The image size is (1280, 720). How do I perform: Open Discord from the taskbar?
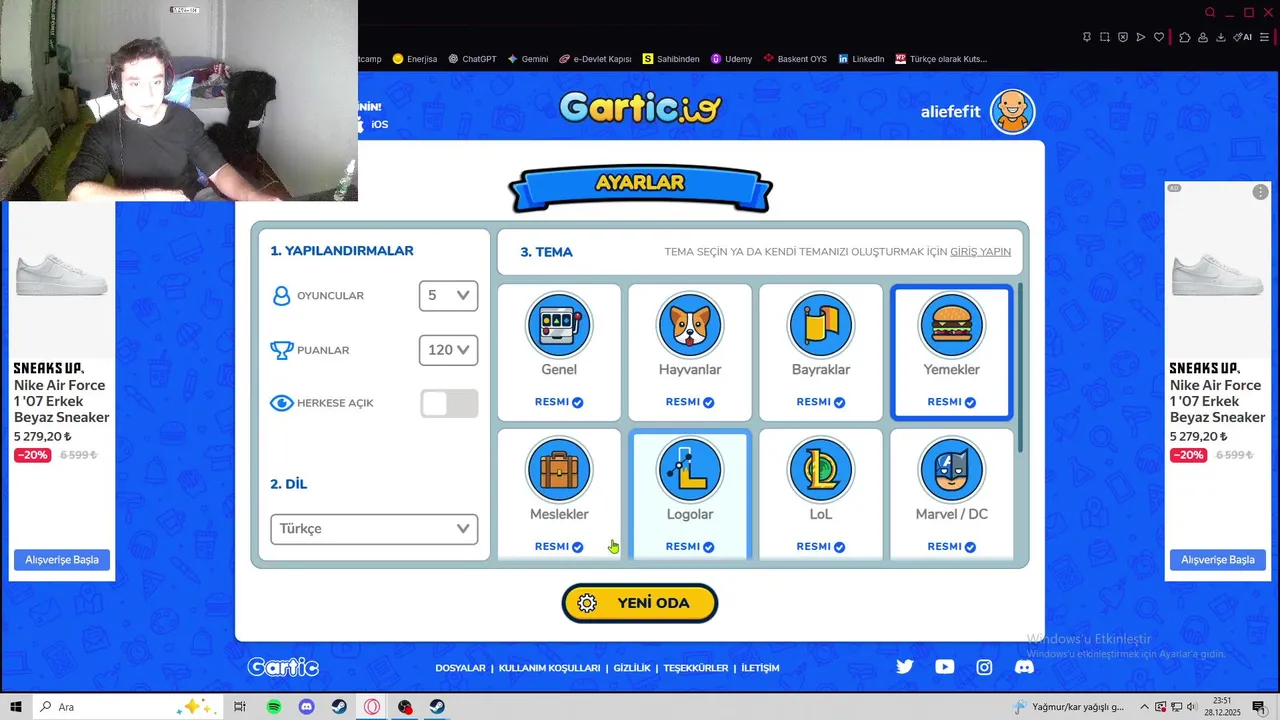[x=307, y=707]
